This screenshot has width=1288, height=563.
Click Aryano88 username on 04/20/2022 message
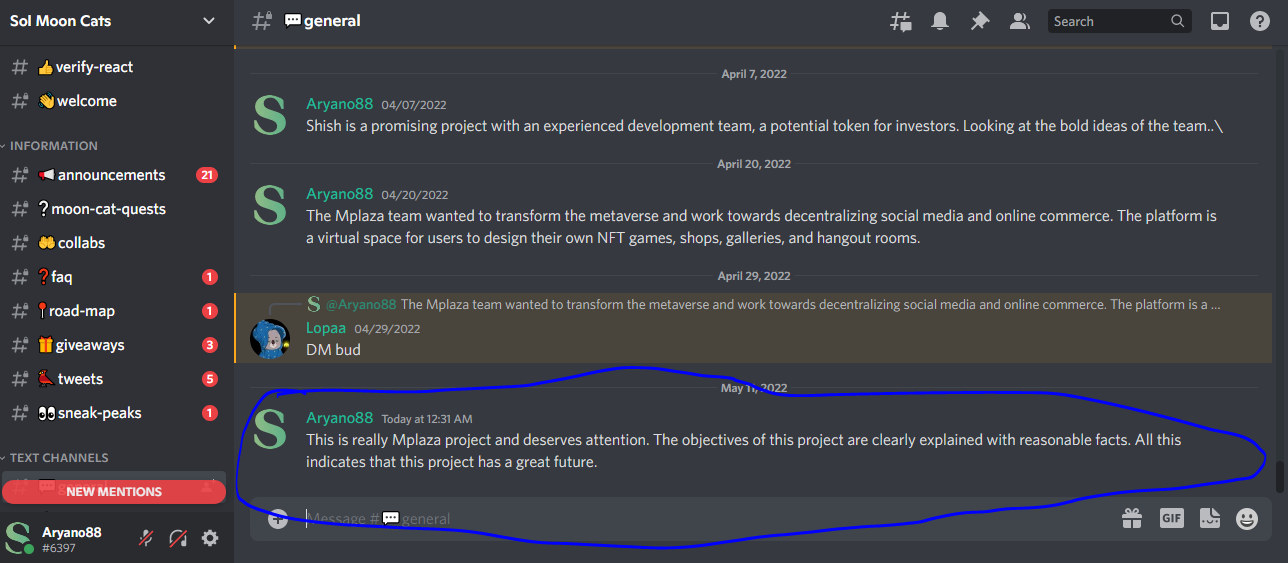tap(340, 194)
